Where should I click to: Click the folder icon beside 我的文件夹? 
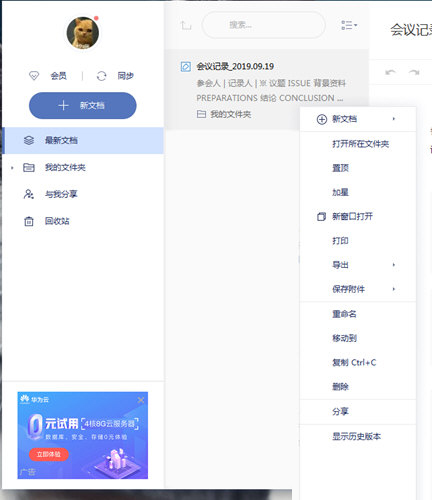[x=29, y=167]
